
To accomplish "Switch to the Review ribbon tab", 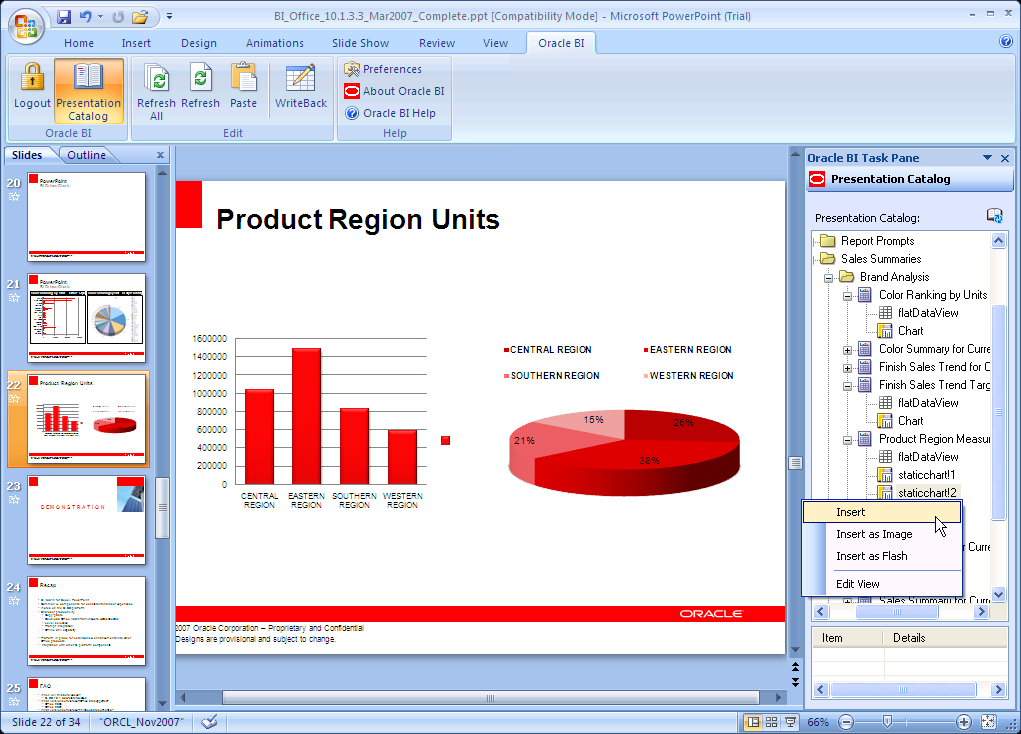I will [x=437, y=43].
